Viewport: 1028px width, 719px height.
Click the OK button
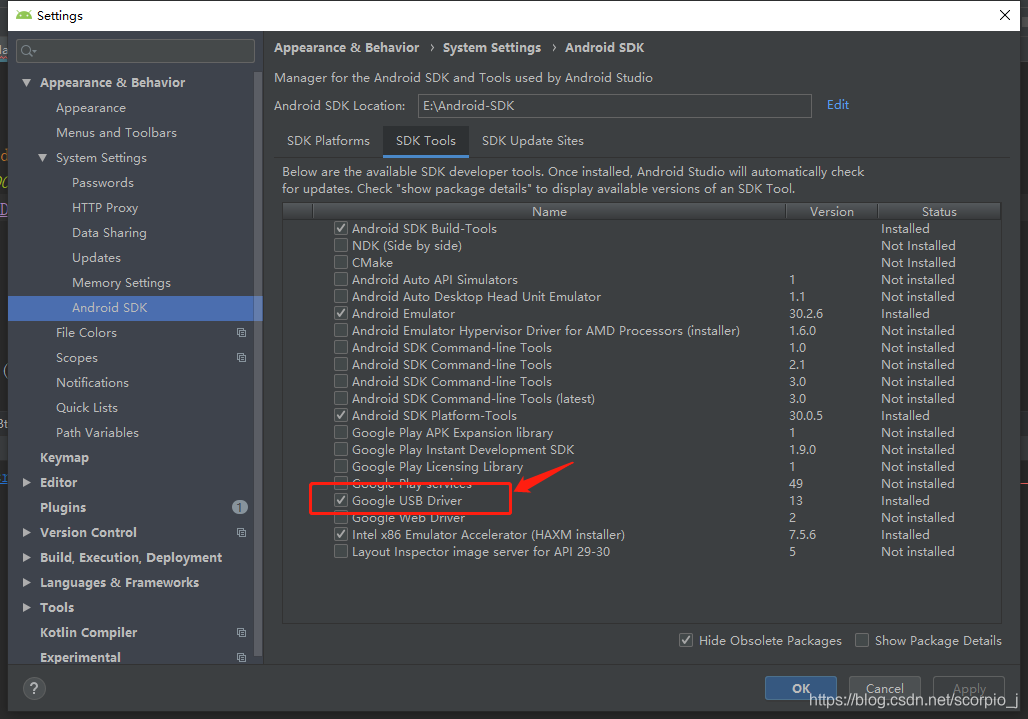pos(801,688)
